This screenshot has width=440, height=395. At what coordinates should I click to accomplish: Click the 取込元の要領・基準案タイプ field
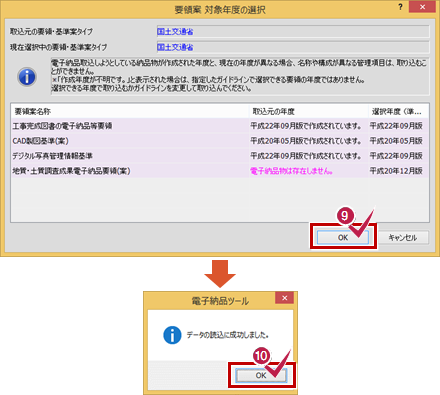point(293,32)
